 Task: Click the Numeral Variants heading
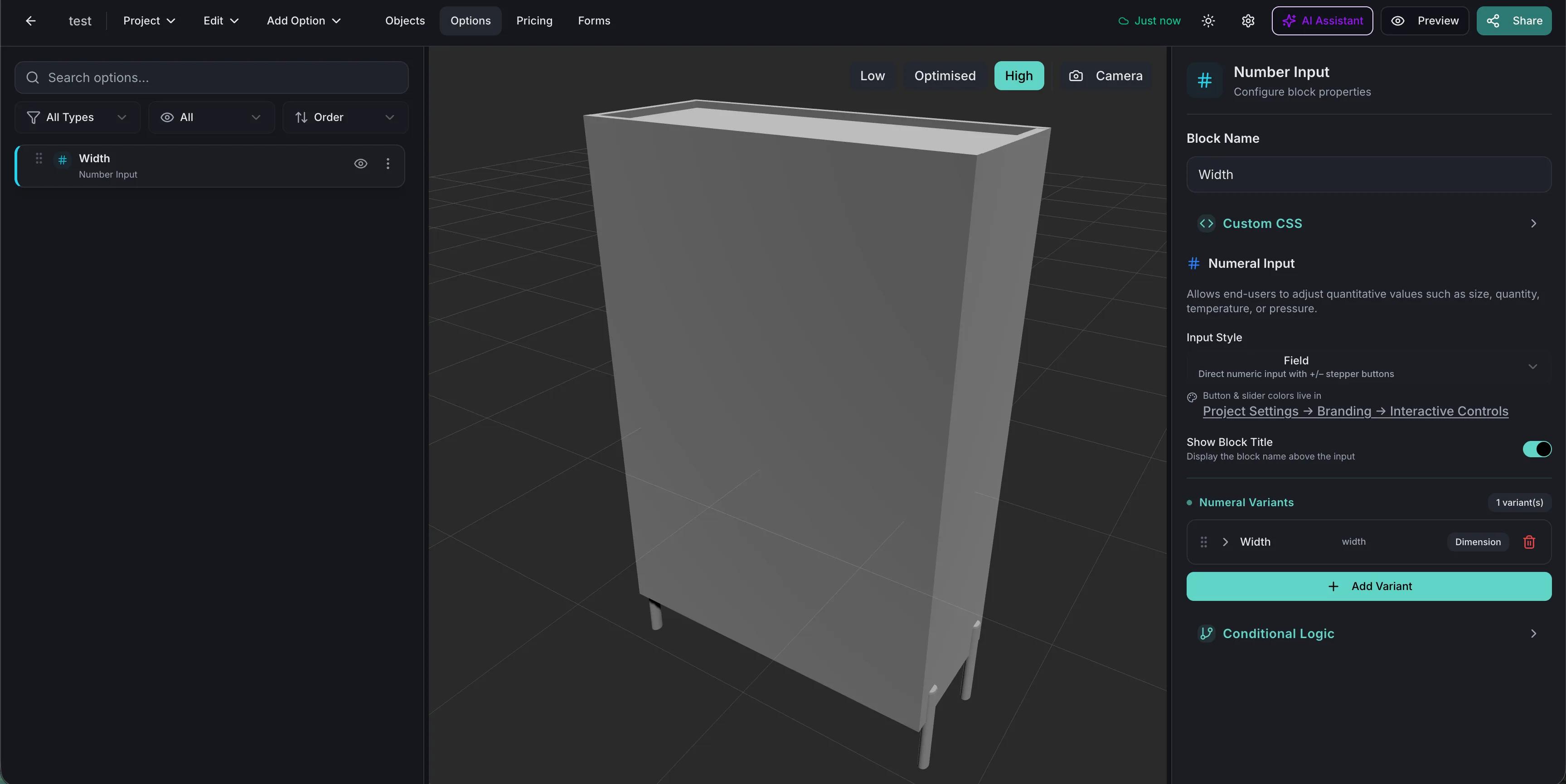pos(1246,503)
